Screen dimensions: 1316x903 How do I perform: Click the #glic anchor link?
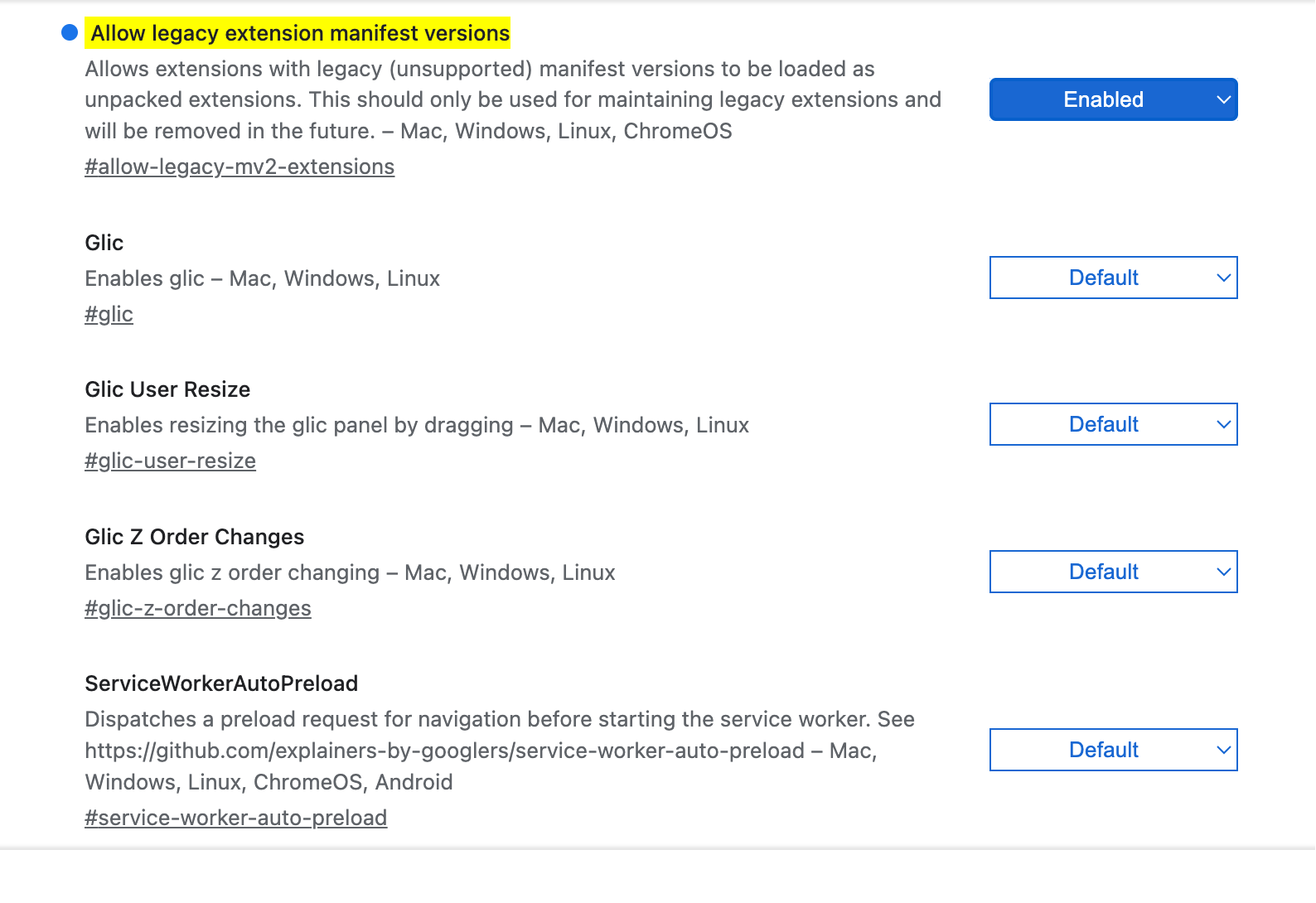tap(109, 315)
